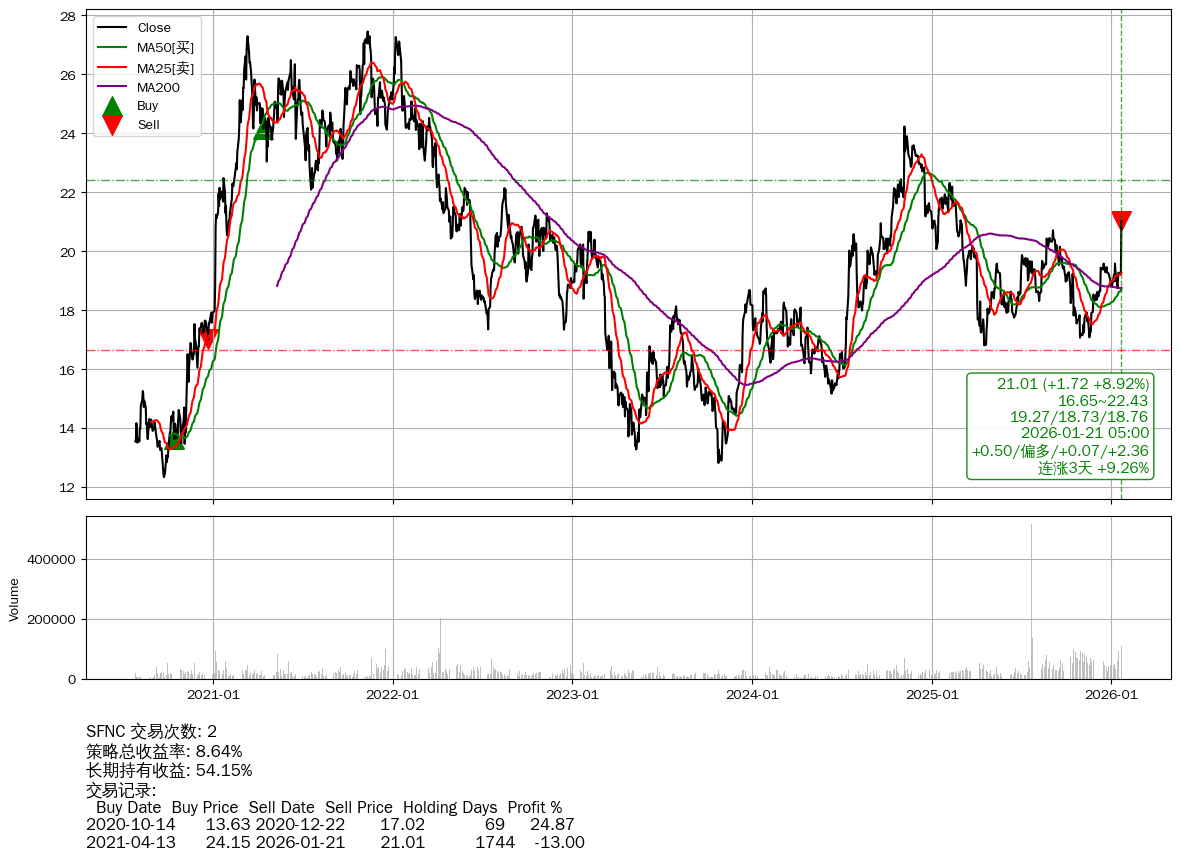Click the MA200 purple legend entry
1180x860 pixels.
pos(158,88)
